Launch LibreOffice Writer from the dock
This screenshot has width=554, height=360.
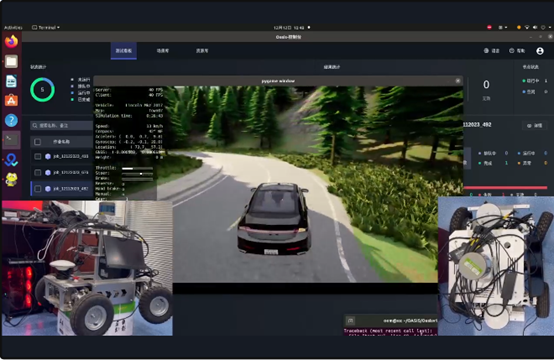click(x=11, y=81)
